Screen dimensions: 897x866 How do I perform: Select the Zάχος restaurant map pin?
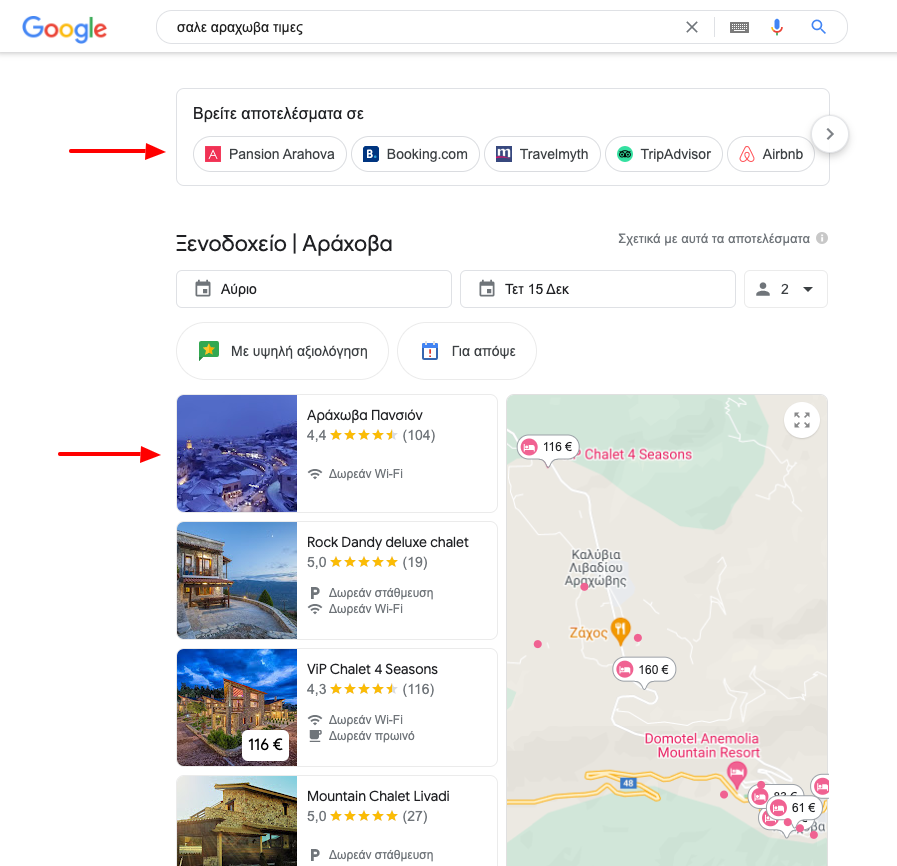(x=620, y=631)
